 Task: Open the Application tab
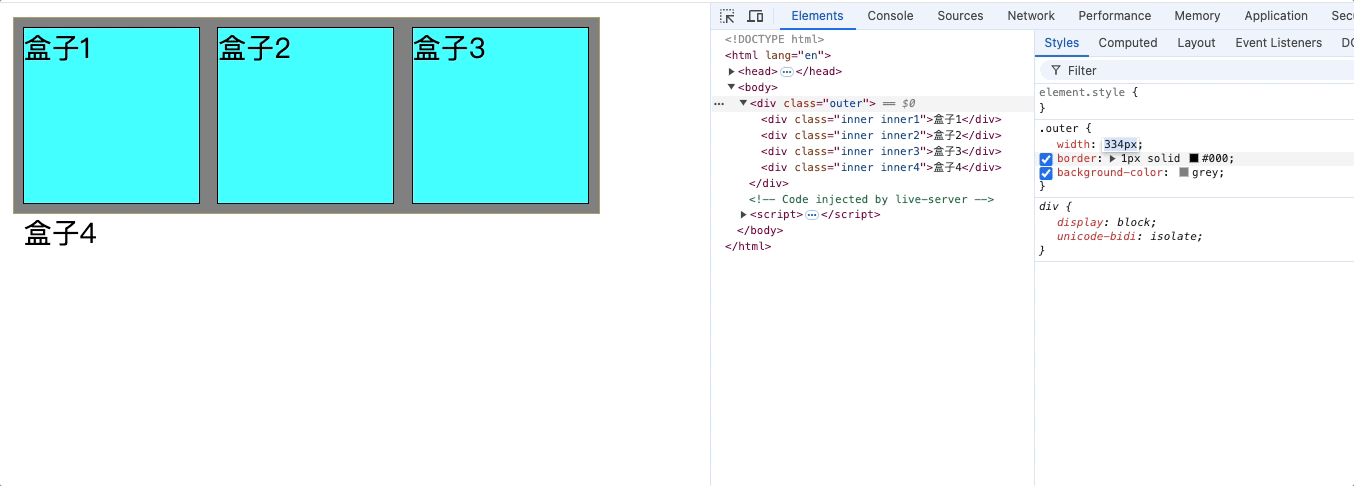point(1276,16)
